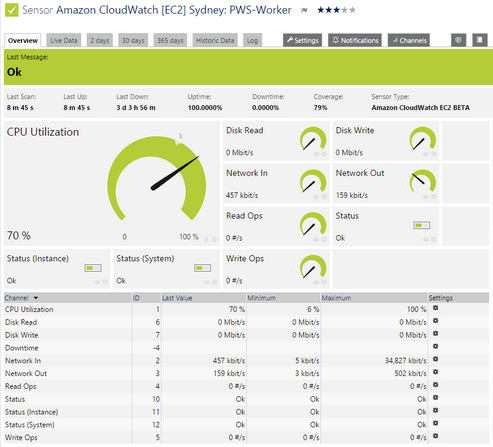Open settings gear for Disk Write row
This screenshot has width=493, height=447.
(435, 334)
